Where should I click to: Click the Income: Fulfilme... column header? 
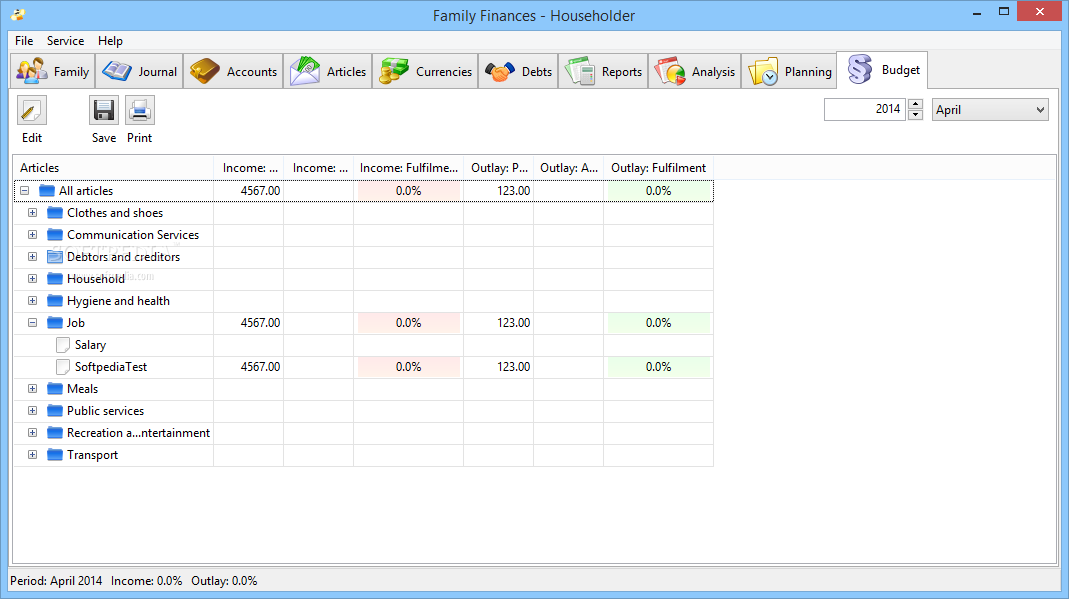(x=408, y=168)
